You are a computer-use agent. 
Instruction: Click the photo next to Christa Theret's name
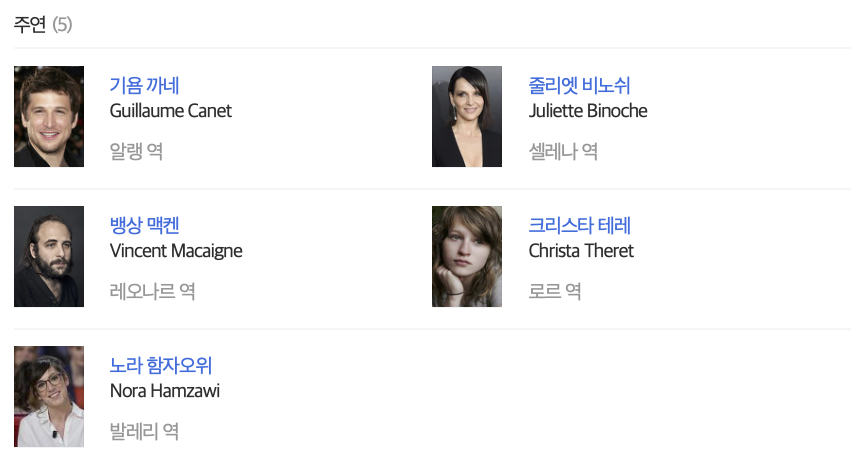pyautogui.click(x=467, y=257)
